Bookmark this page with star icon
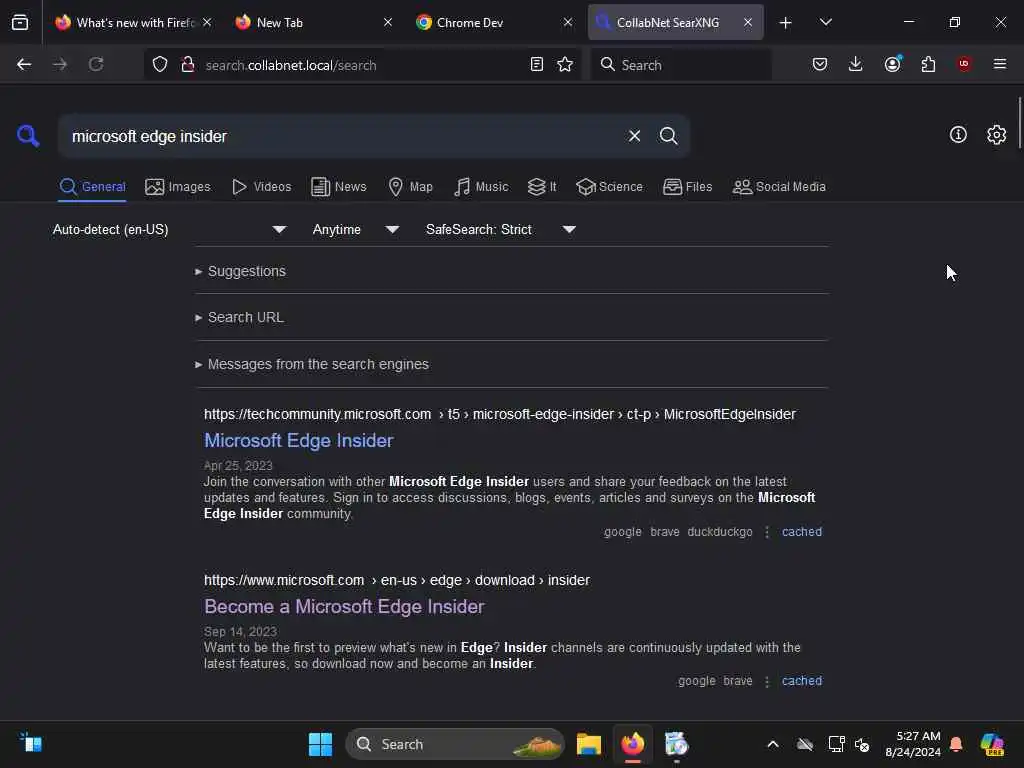Image resolution: width=1024 pixels, height=768 pixels. click(x=565, y=64)
